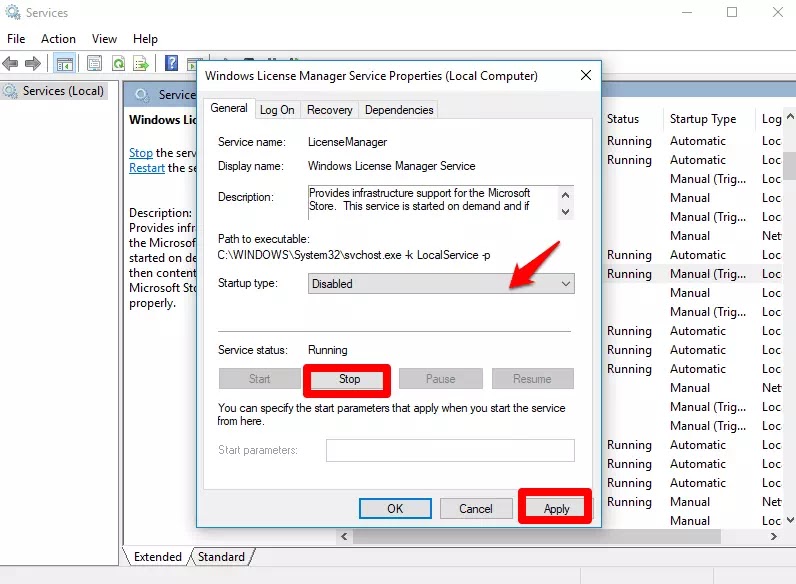Open the Recovery tab

point(329,110)
